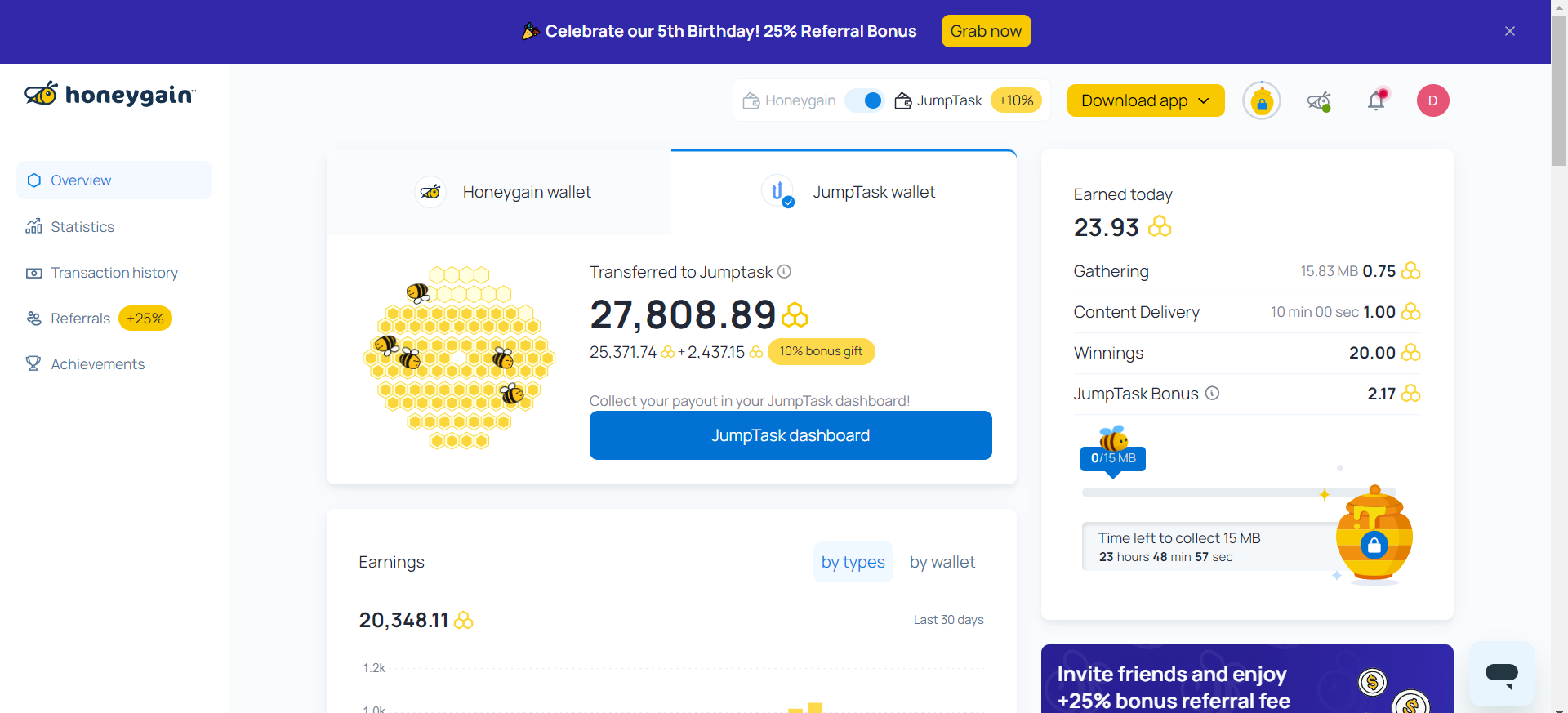This screenshot has height=713, width=1568.
Task: Show JumpTask Bonus info tooltip
Action: (x=1213, y=393)
